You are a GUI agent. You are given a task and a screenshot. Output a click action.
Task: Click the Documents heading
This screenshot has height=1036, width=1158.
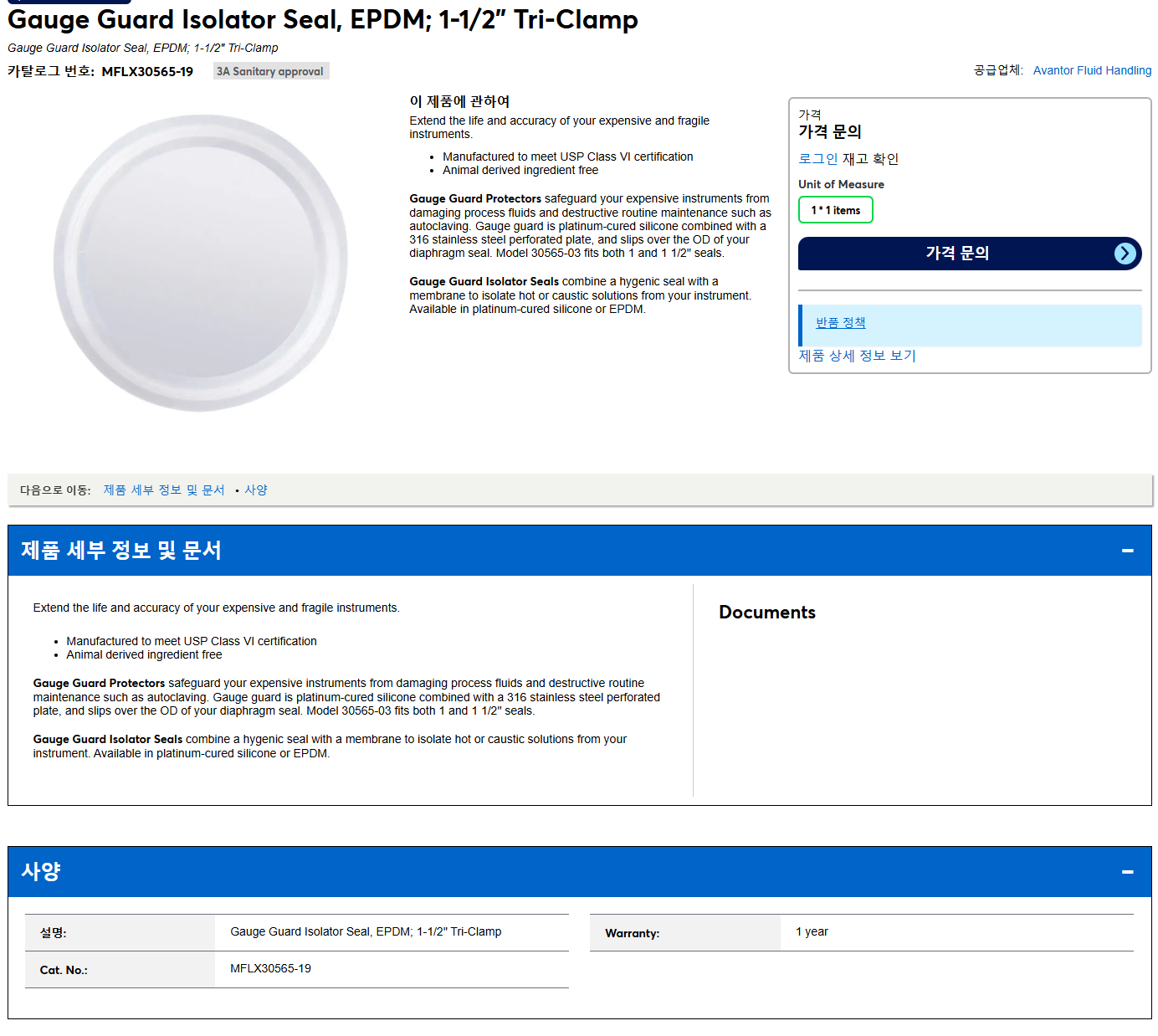(767, 613)
